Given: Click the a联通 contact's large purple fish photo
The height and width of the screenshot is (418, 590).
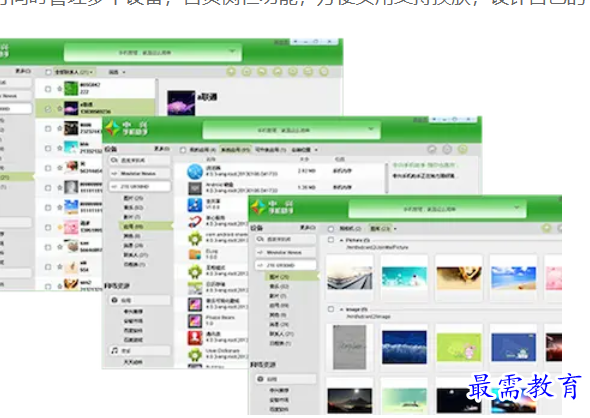Looking at the screenshot, I should point(181,103).
